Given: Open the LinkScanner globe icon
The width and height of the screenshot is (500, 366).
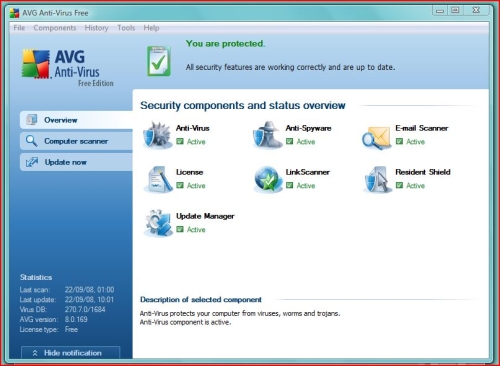Looking at the screenshot, I should click(267, 179).
